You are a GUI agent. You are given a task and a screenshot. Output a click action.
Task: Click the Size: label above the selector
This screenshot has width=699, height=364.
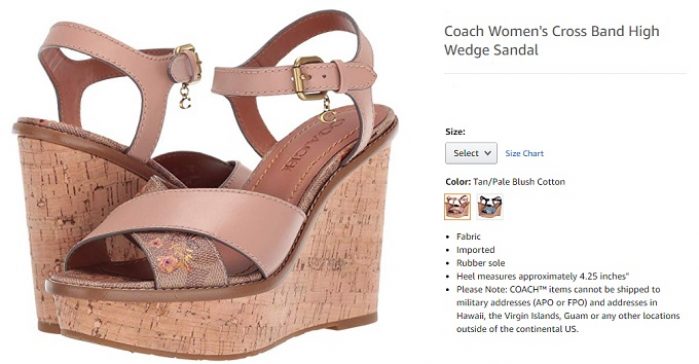coord(455,132)
